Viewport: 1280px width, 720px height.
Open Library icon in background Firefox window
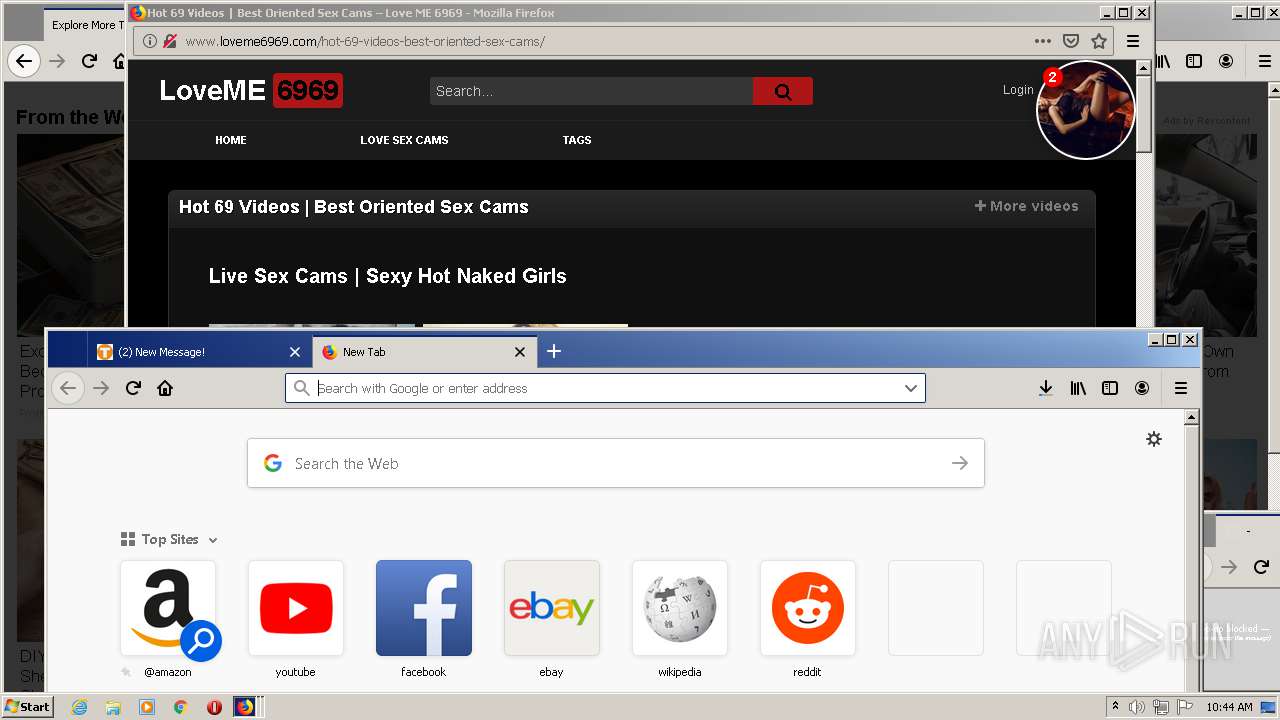[1163, 61]
